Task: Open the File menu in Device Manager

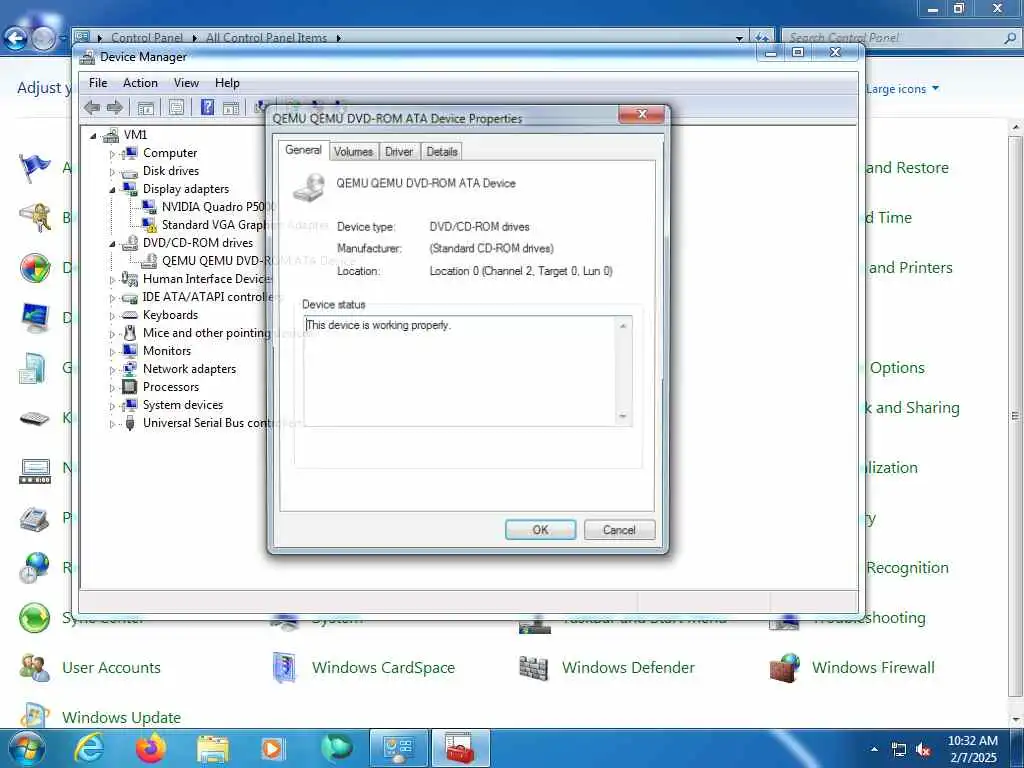Action: click(x=98, y=83)
